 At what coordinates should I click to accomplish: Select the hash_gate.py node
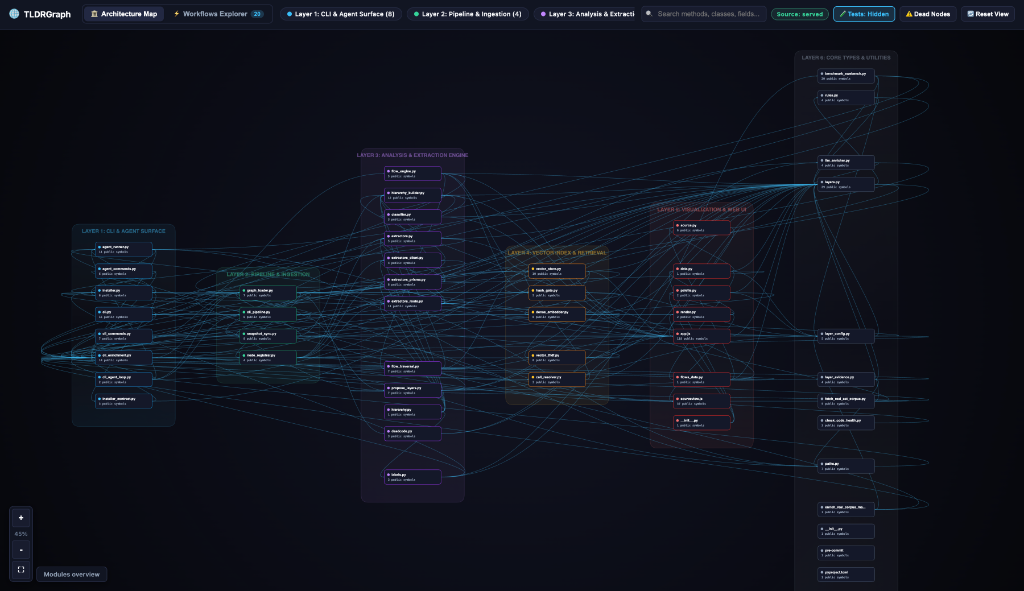(x=557, y=293)
